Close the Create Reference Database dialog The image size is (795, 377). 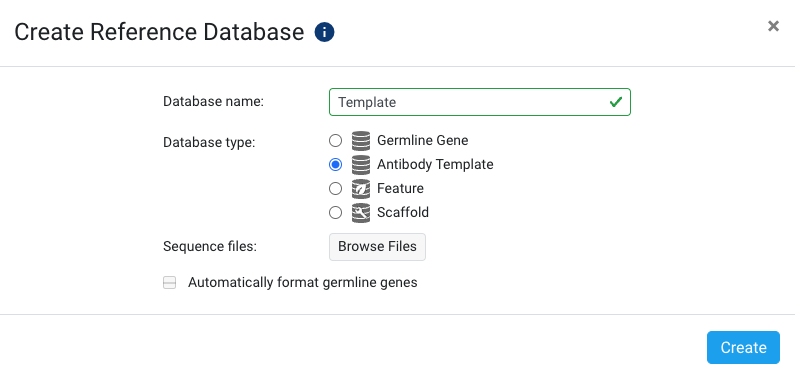(773, 26)
